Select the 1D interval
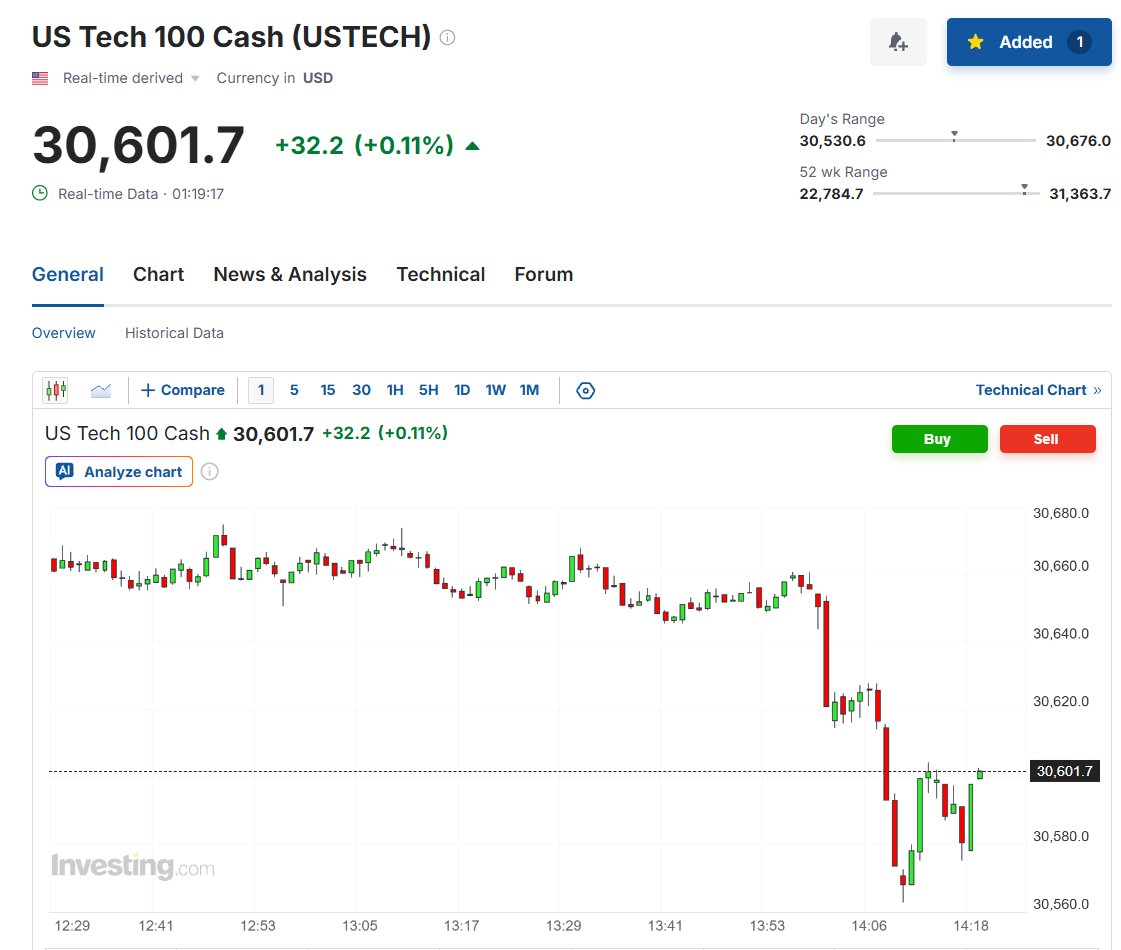The image size is (1121, 950). (462, 390)
